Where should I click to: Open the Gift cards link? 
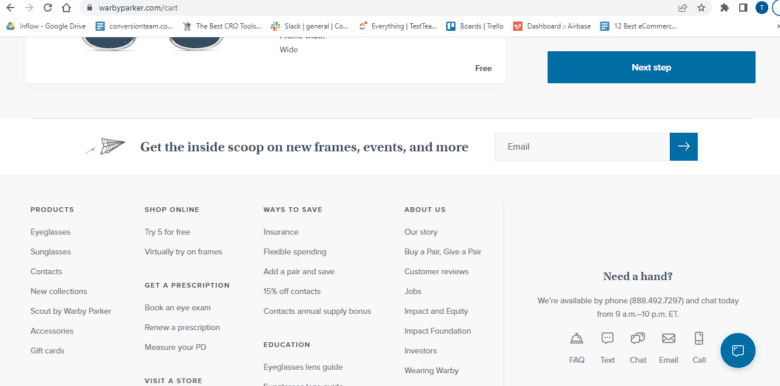tap(47, 351)
